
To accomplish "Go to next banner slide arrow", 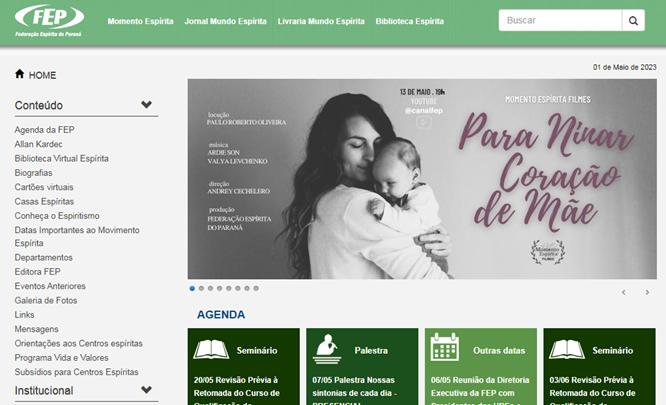I will [647, 292].
